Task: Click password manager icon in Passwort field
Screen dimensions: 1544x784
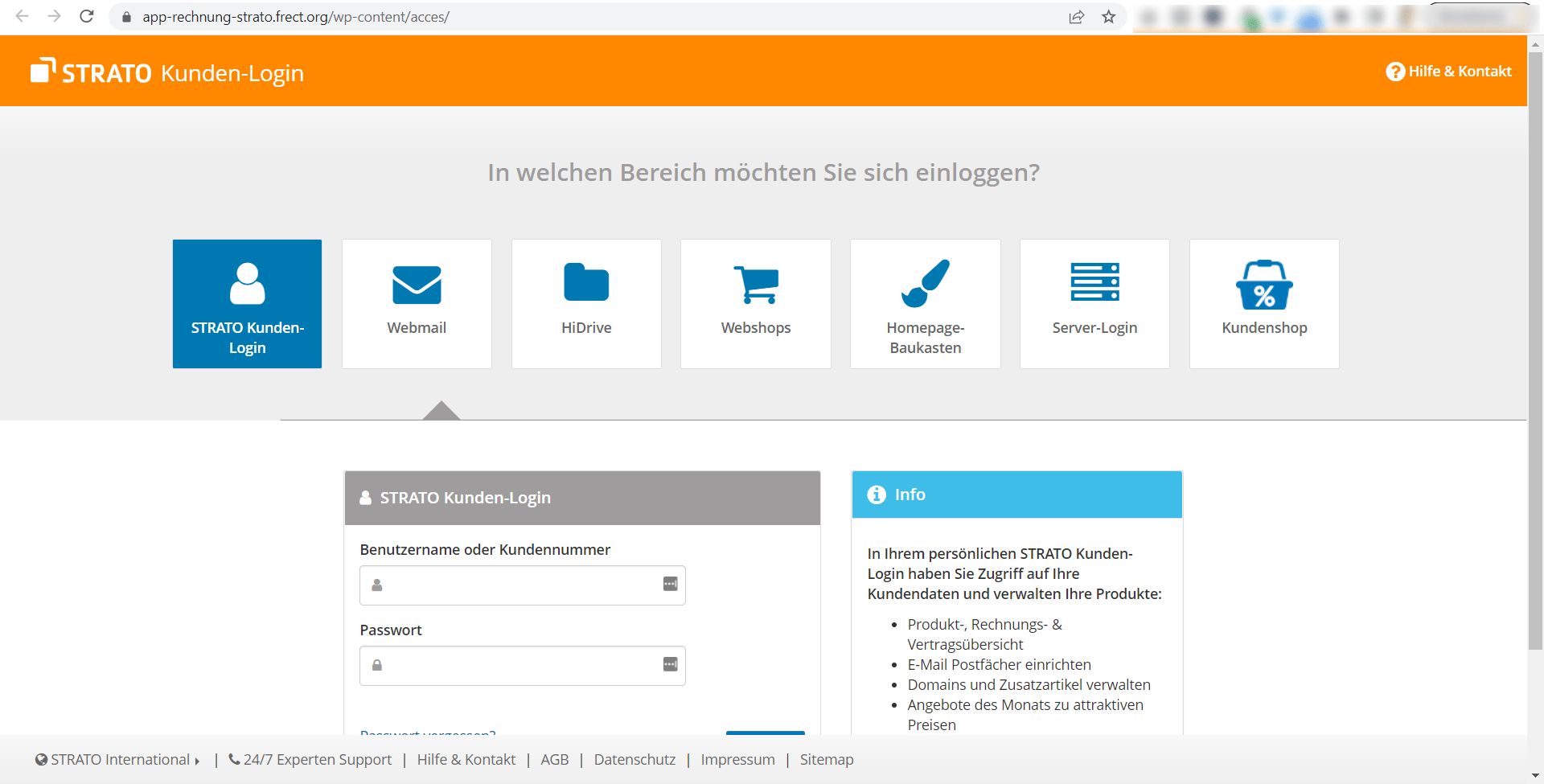Action: [670, 664]
